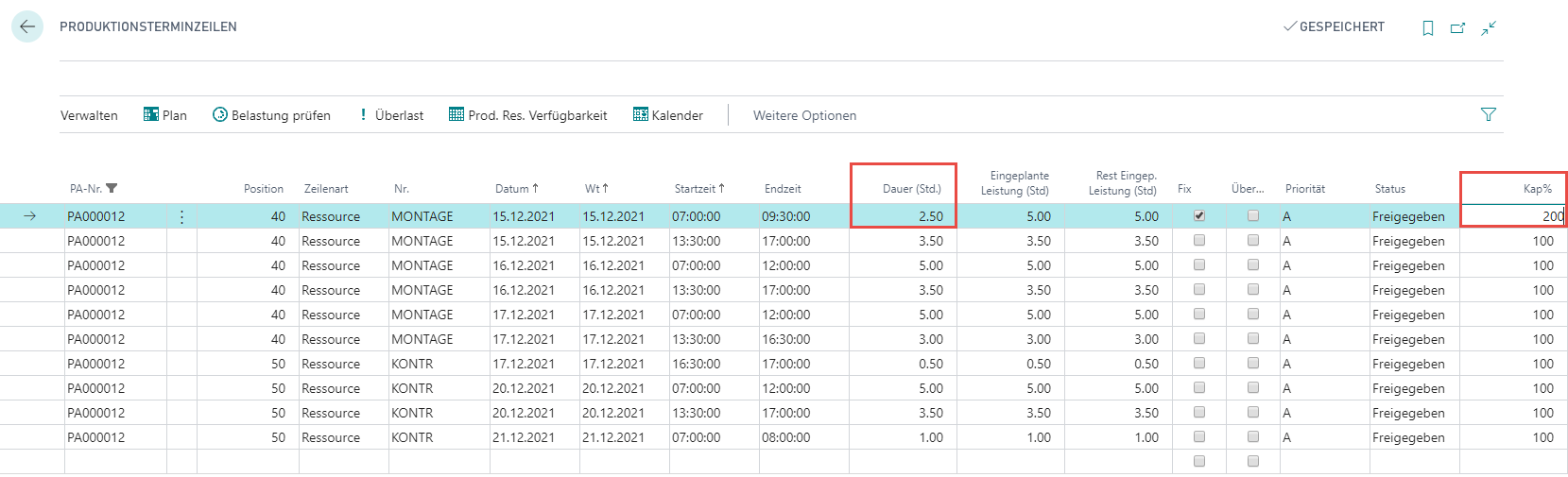Tick the Fix checkbox for the 13:30:00 row on 15.12.2021
The image size is (1568, 477).
(1199, 240)
